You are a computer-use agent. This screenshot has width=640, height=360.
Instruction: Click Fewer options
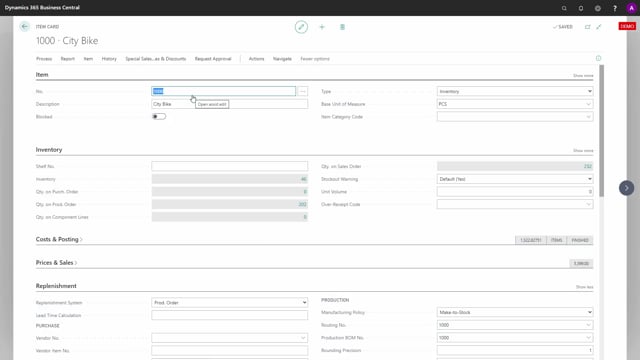coord(315,59)
